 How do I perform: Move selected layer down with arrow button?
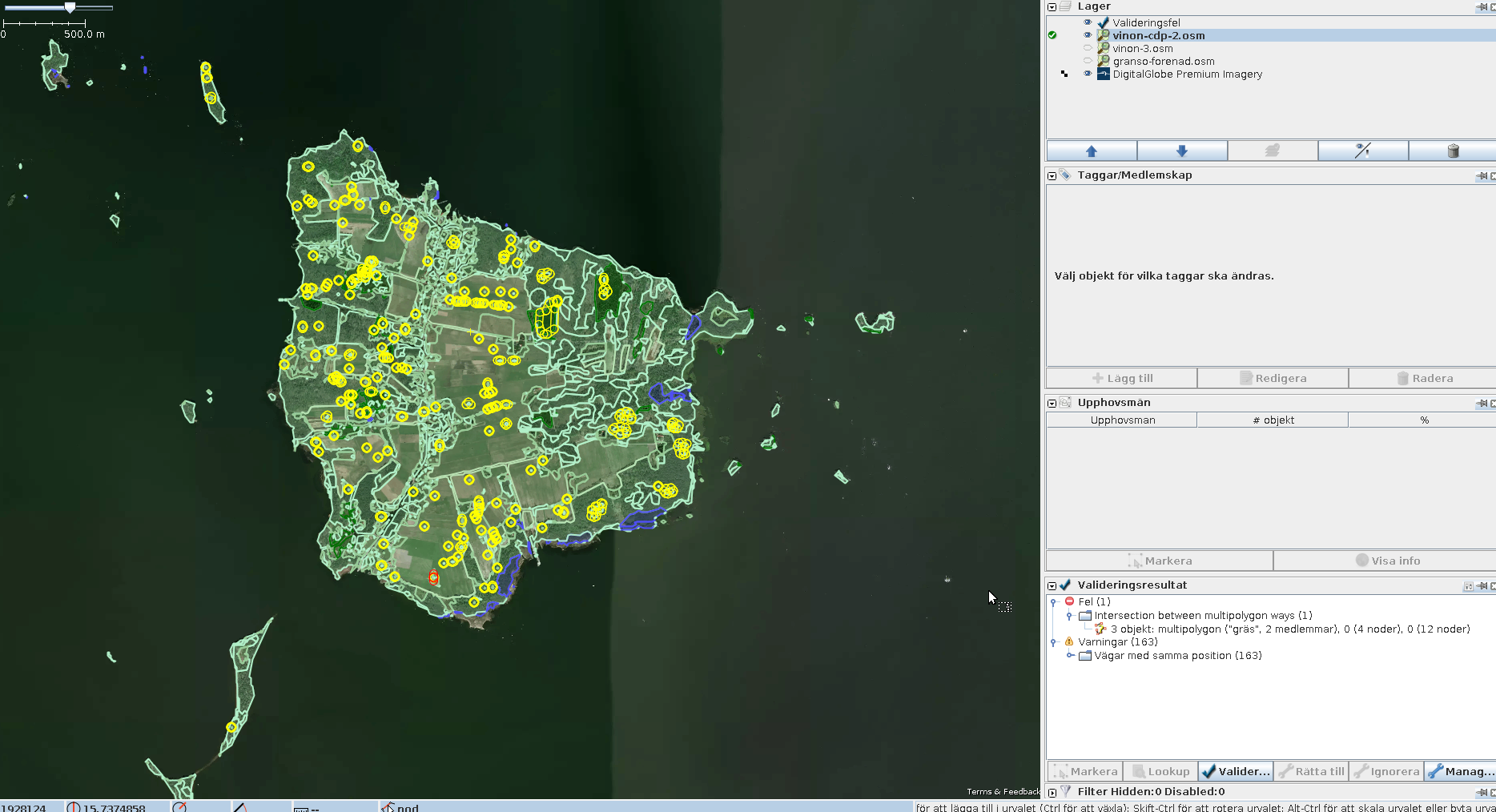[x=1181, y=151]
